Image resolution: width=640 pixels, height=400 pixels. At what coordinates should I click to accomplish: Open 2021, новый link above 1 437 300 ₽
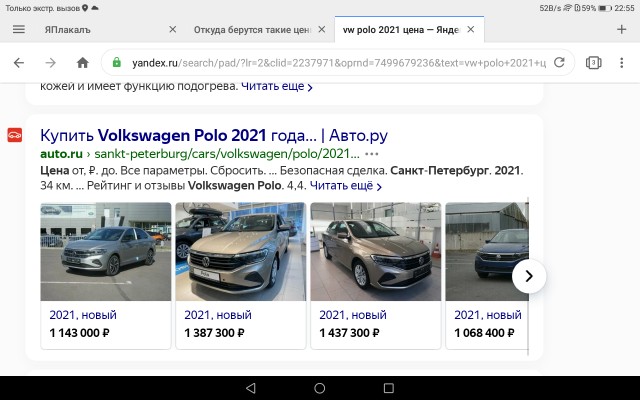click(353, 315)
